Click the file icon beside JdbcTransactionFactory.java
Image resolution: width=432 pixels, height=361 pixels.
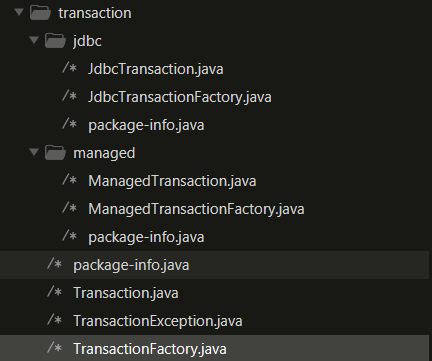click(69, 97)
